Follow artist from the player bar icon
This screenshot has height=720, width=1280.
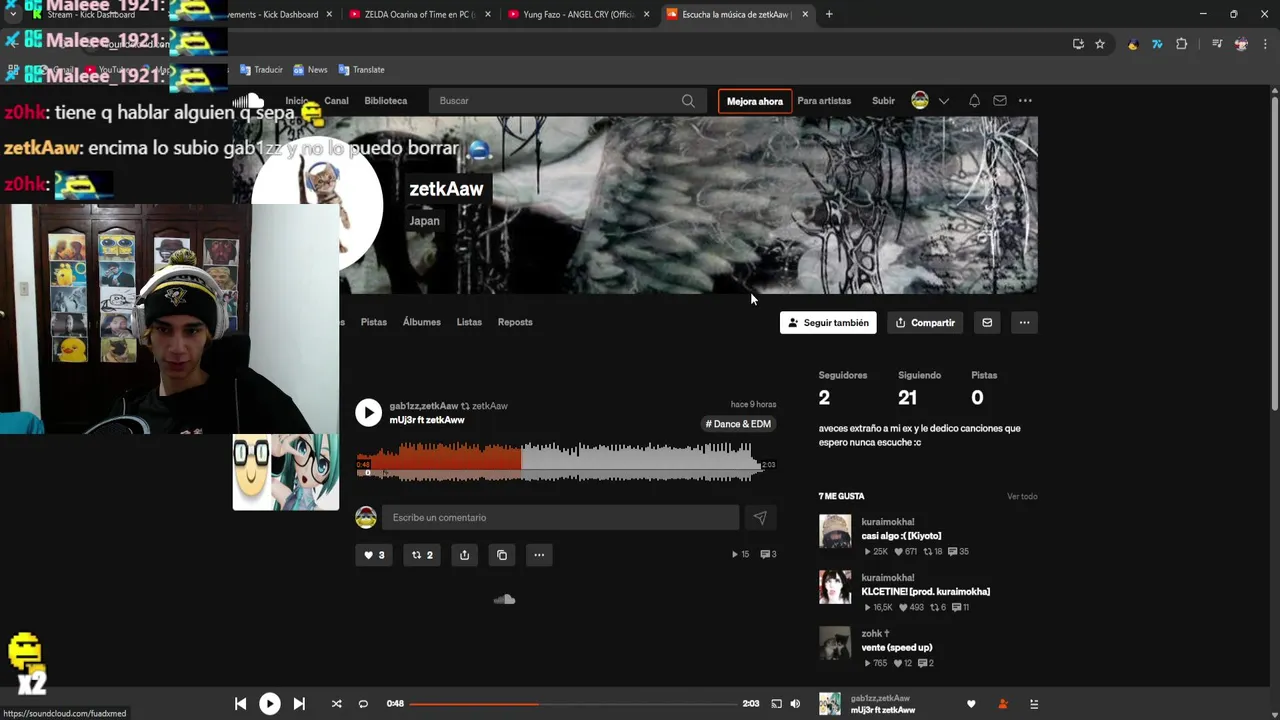[x=1003, y=704]
